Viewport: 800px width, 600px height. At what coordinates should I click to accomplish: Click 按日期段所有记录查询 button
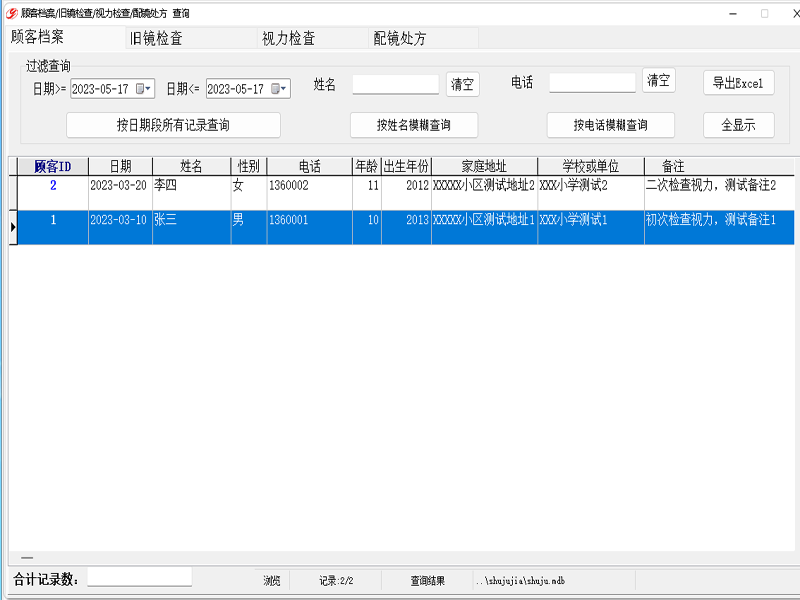coord(173,125)
